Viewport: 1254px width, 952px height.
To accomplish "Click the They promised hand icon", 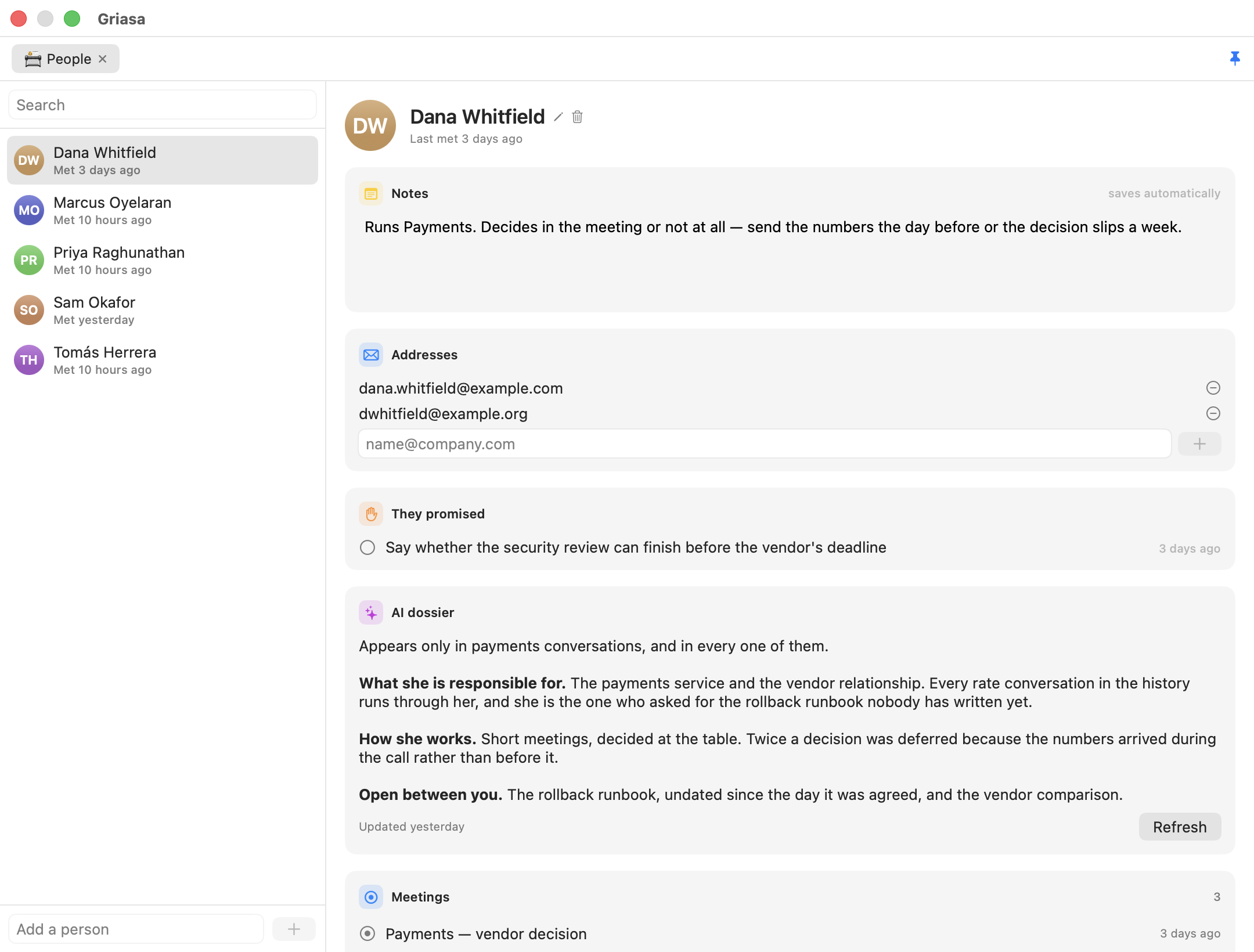I will pyautogui.click(x=371, y=514).
